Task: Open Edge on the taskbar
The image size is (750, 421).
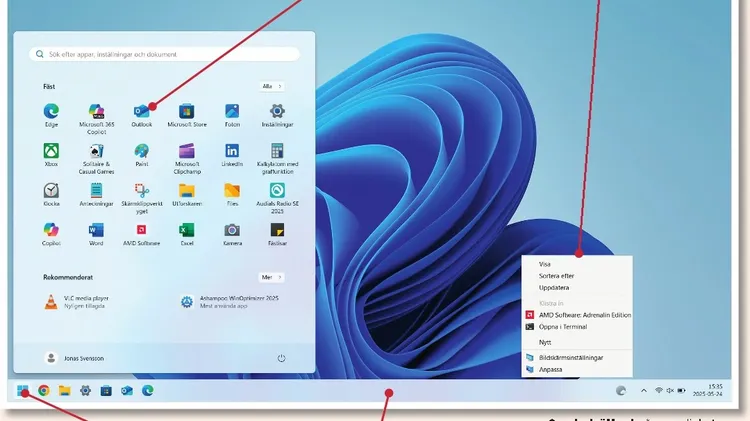Action: (148, 391)
